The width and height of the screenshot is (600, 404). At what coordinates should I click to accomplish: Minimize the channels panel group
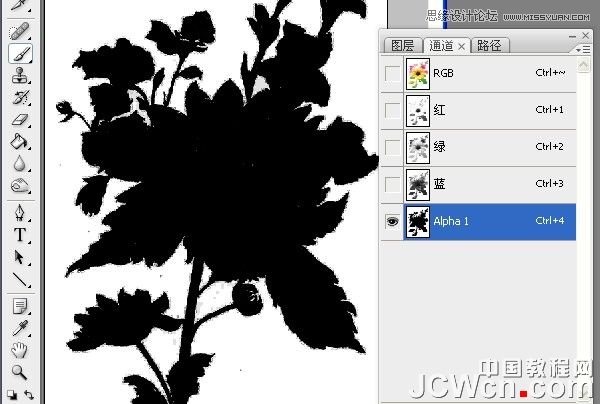pyautogui.click(x=572, y=36)
